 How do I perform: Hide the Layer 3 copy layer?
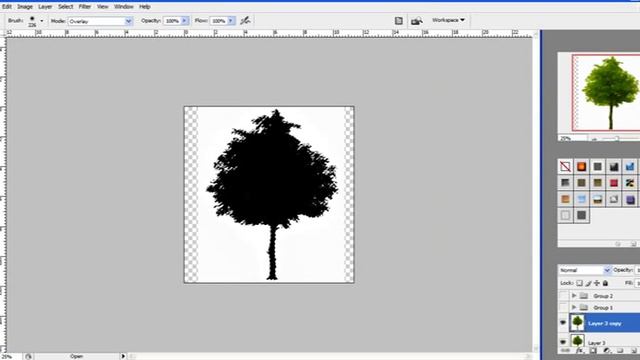pos(563,323)
